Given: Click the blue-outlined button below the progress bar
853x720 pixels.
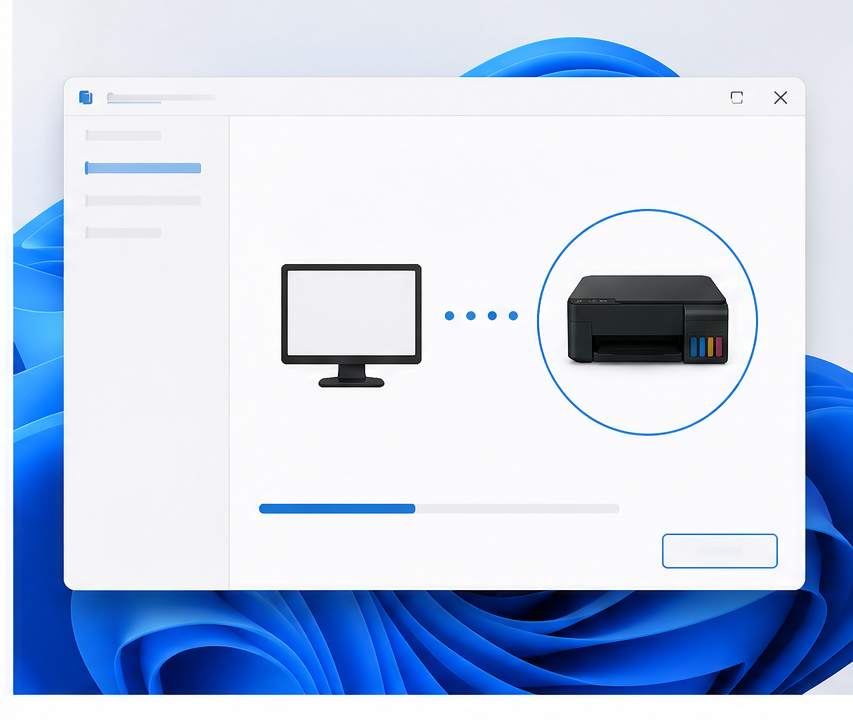Looking at the screenshot, I should 720,551.
